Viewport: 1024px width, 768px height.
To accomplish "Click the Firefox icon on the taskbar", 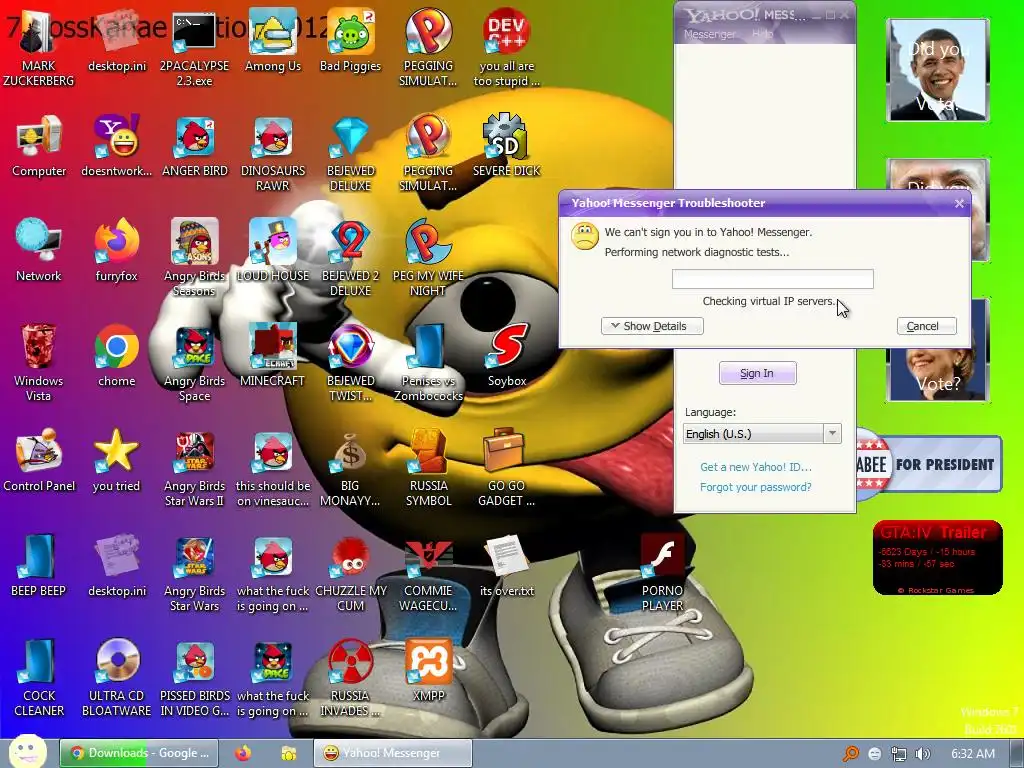I will pyautogui.click(x=243, y=753).
